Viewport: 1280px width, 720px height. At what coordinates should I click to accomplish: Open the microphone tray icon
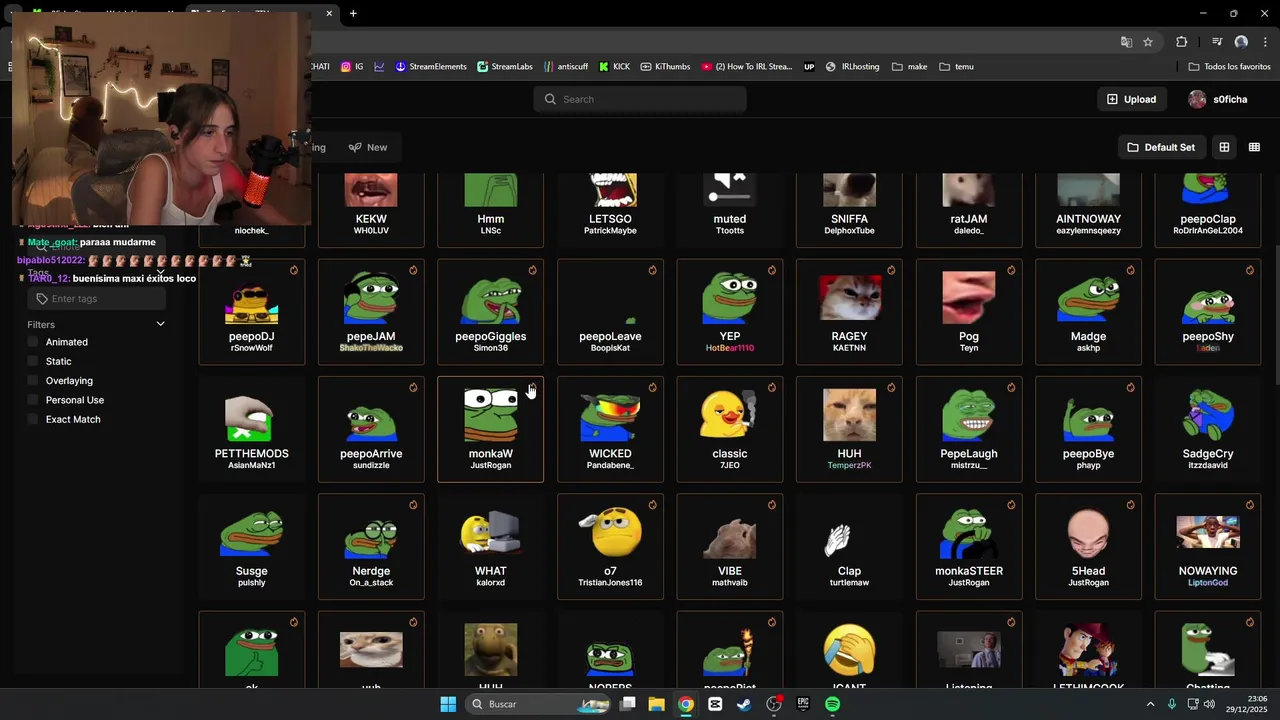pos(1172,704)
